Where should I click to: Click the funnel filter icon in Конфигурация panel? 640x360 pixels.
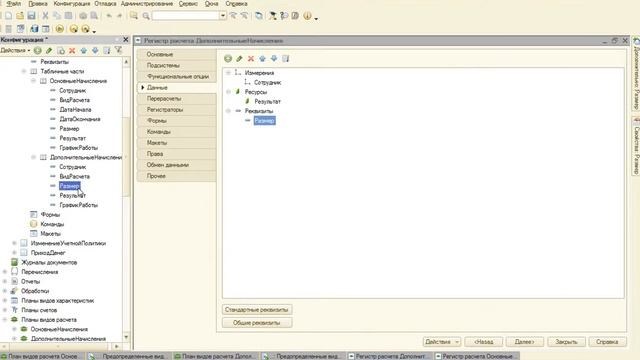[118, 50]
